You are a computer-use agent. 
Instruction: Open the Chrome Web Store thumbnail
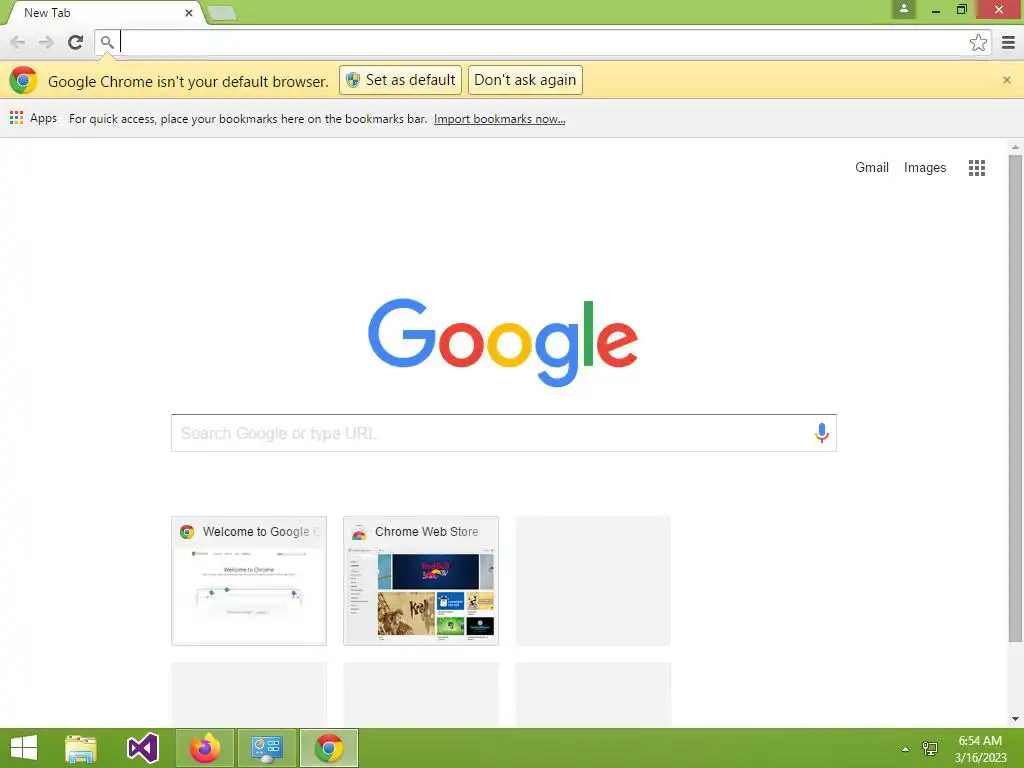point(421,581)
